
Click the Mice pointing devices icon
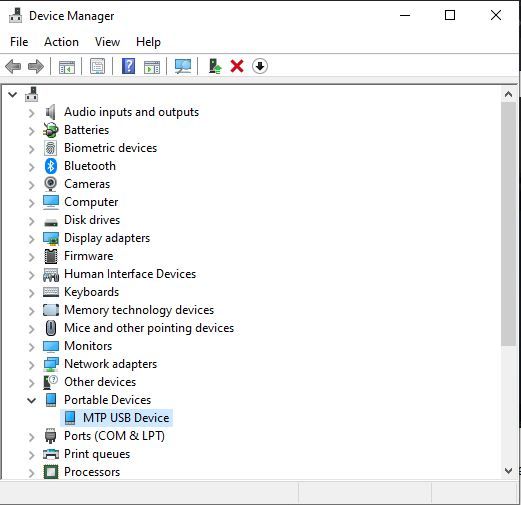pyautogui.click(x=51, y=328)
